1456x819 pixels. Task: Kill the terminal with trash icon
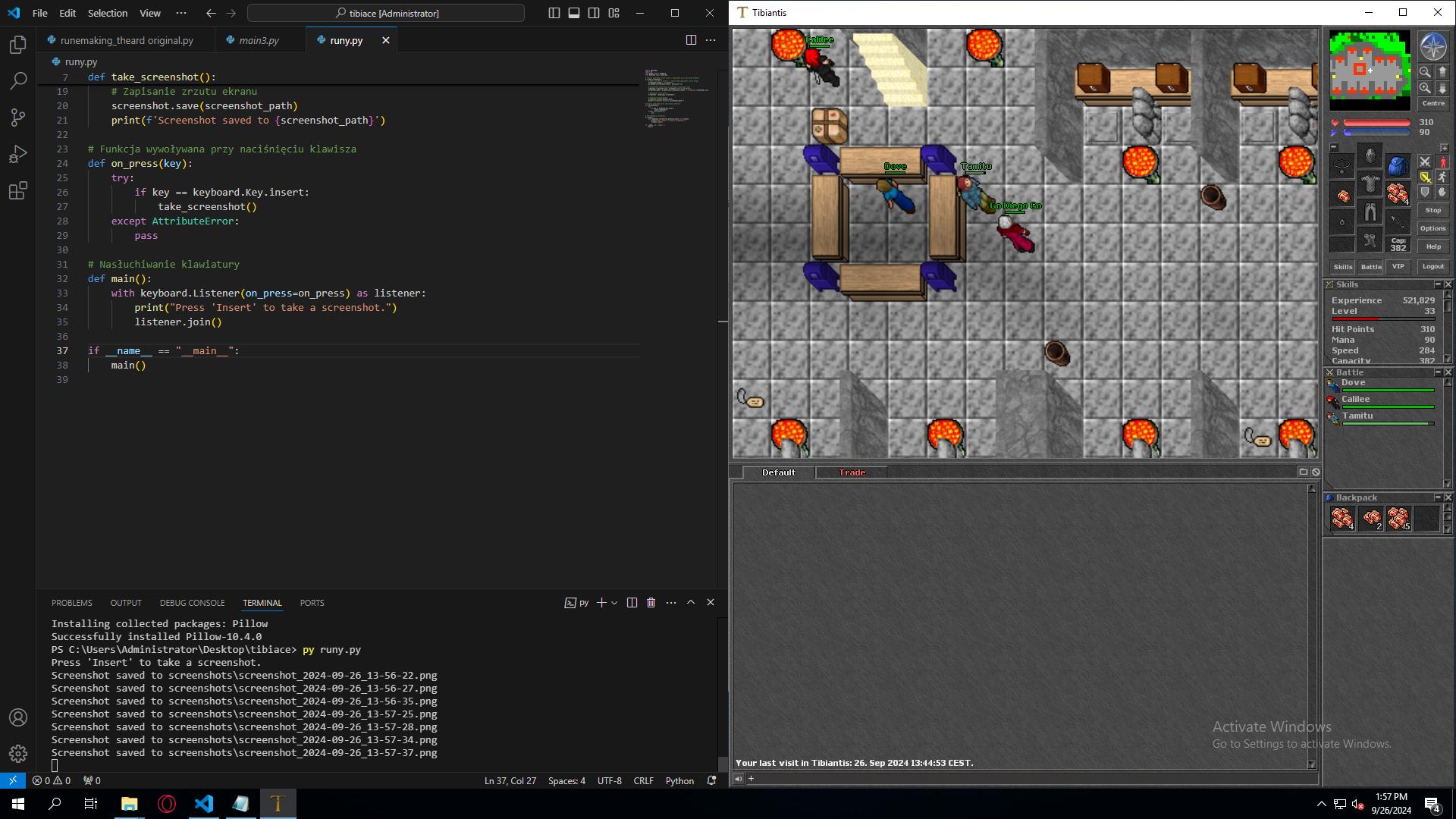point(651,602)
